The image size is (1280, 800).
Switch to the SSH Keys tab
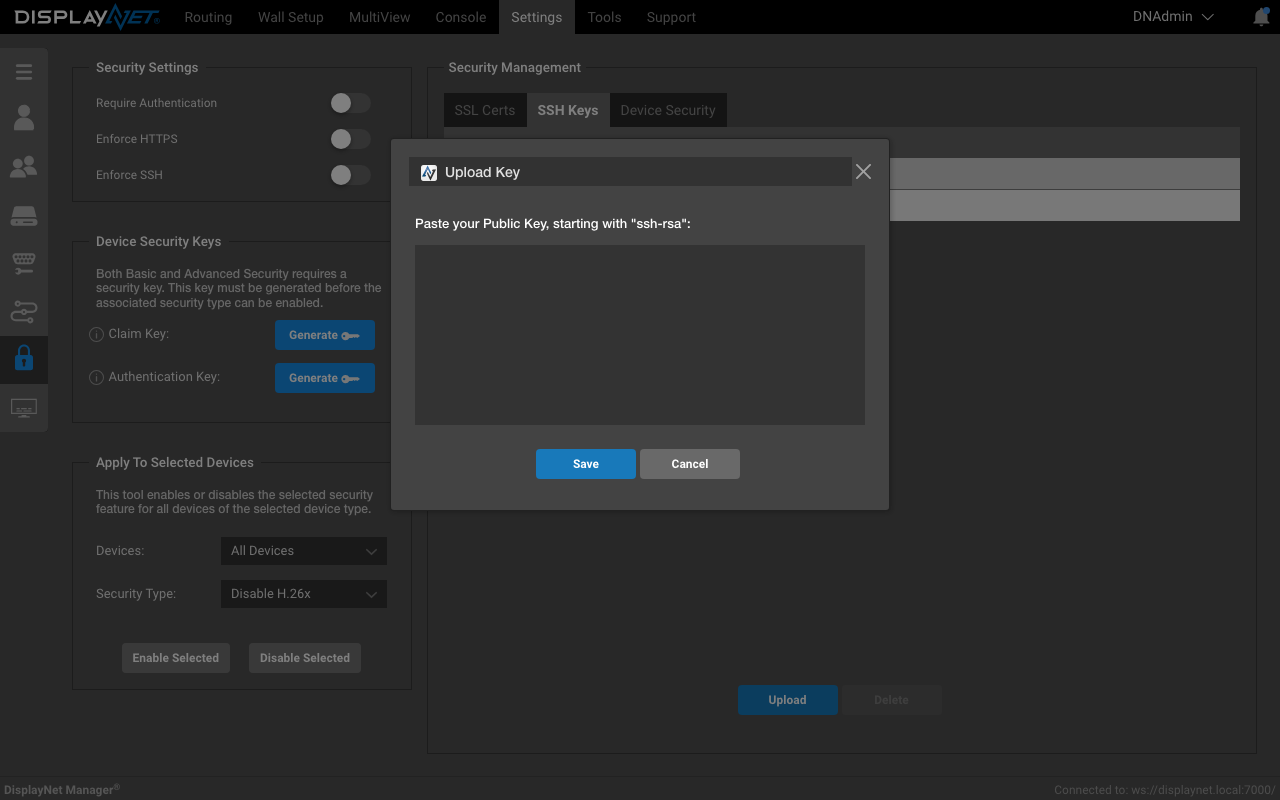(568, 110)
